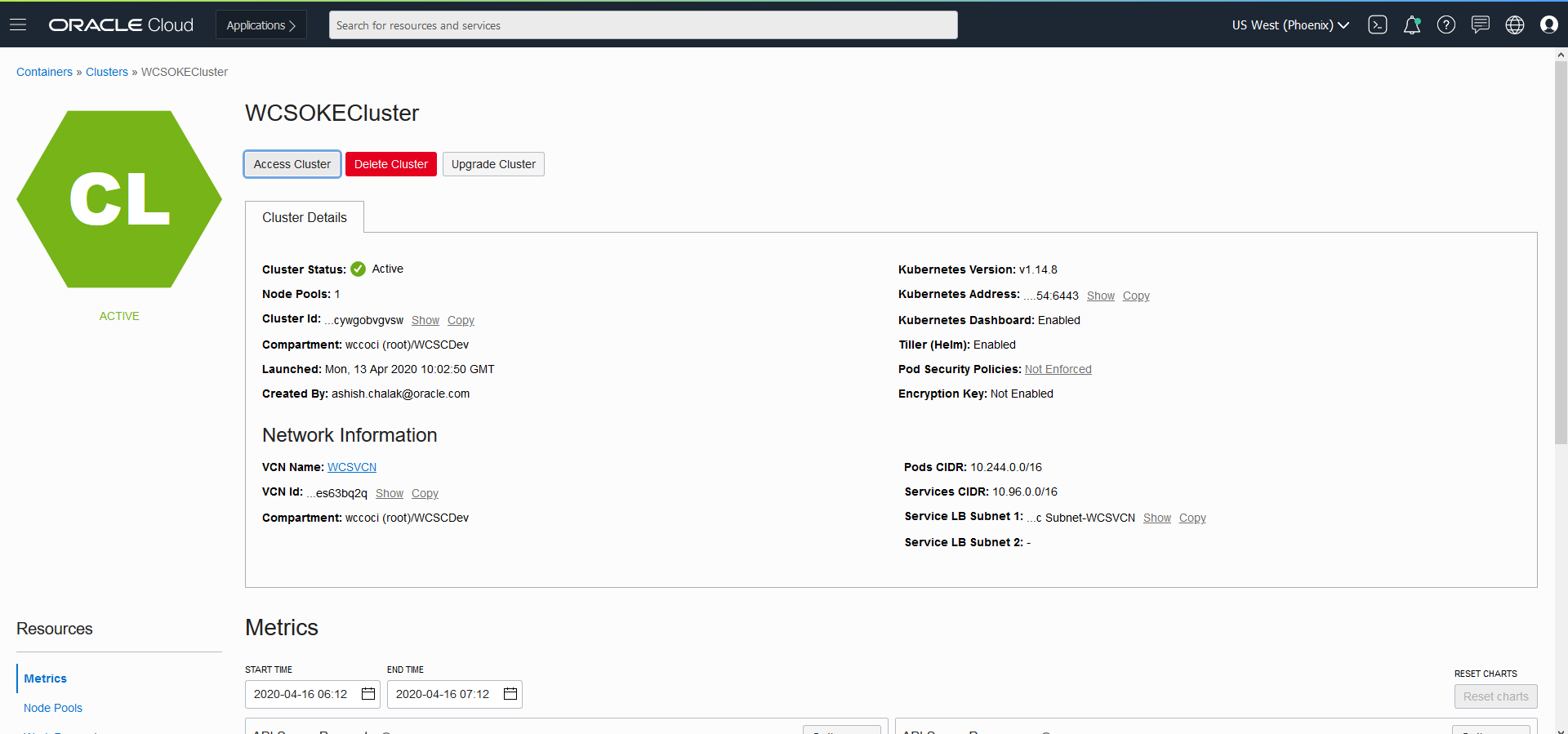Click the Kubernetes Version v1.14.8 text

point(978,269)
